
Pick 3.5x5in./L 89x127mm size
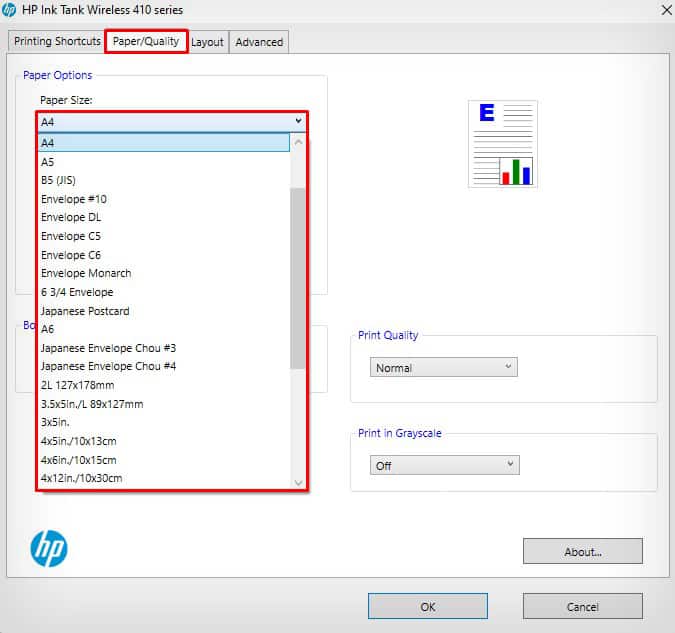(x=164, y=404)
